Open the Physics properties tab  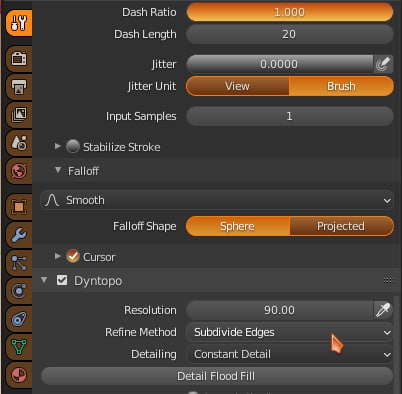pos(19,291)
